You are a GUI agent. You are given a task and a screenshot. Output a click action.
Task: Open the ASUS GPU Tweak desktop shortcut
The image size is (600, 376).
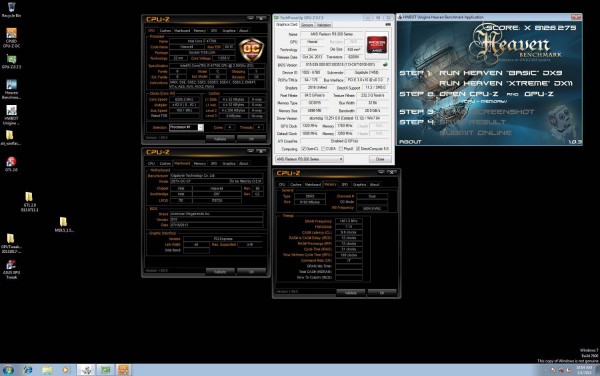pyautogui.click(x=11, y=269)
